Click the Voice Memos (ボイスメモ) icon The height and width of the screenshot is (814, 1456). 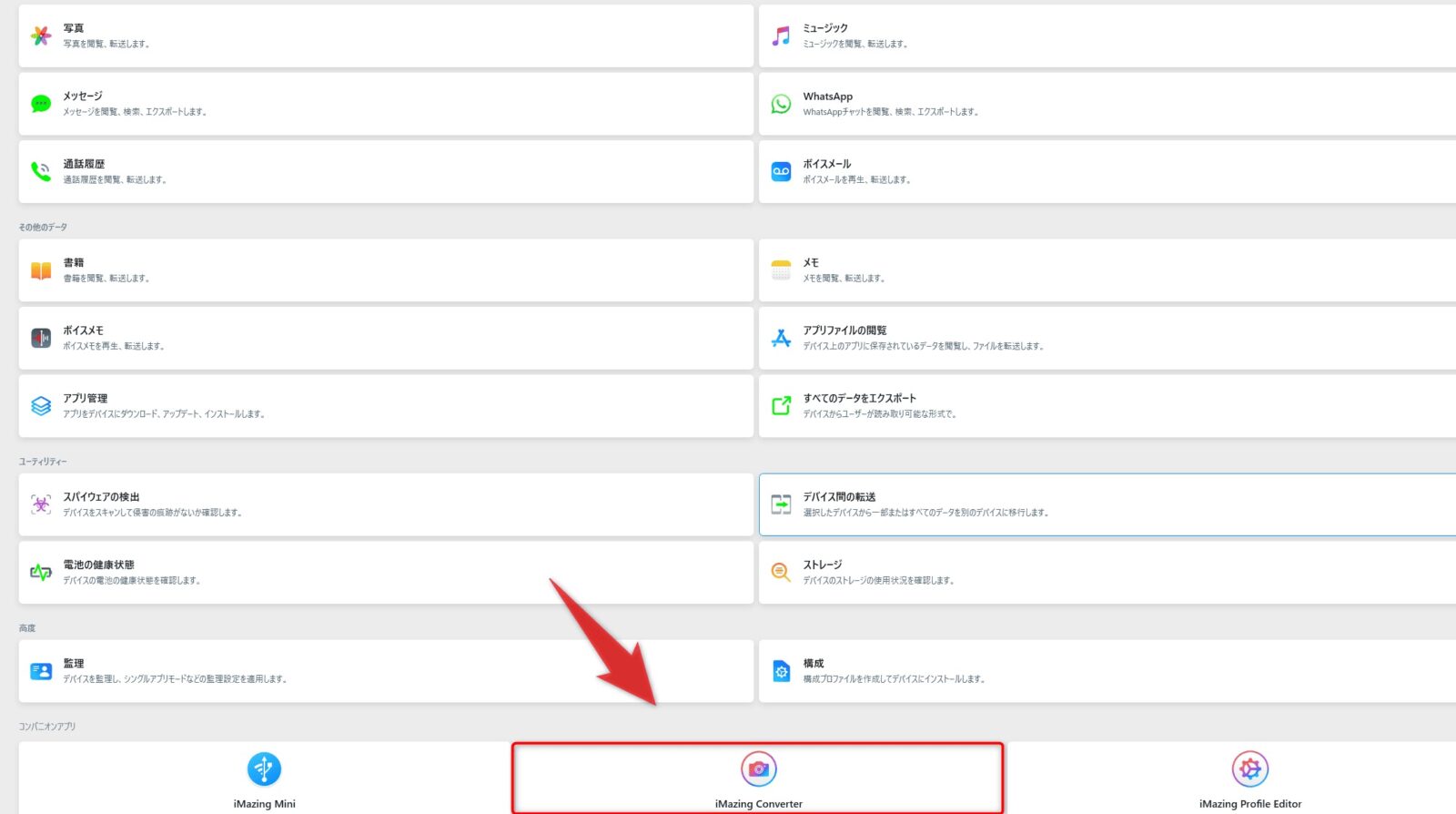point(41,338)
